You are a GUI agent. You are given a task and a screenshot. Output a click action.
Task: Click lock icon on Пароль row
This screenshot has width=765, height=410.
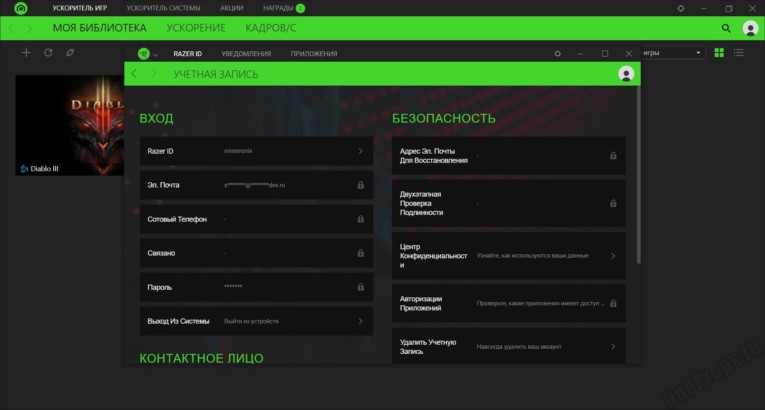pos(361,287)
